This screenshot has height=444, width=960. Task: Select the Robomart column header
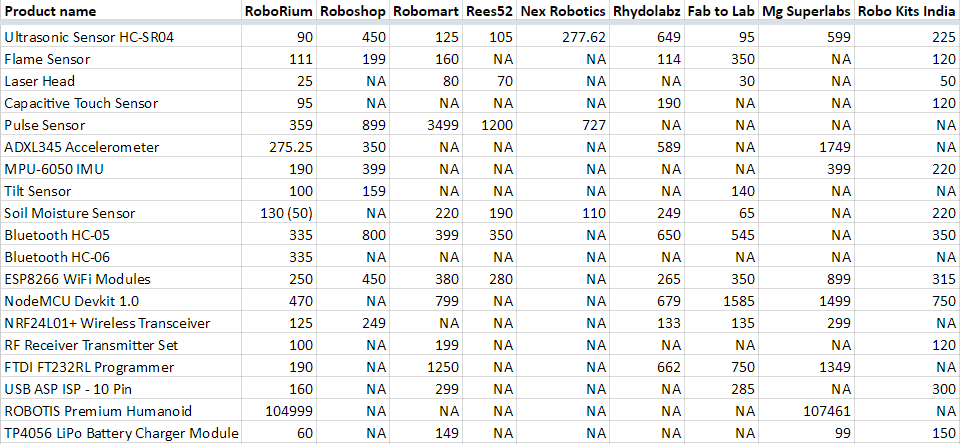tap(426, 10)
